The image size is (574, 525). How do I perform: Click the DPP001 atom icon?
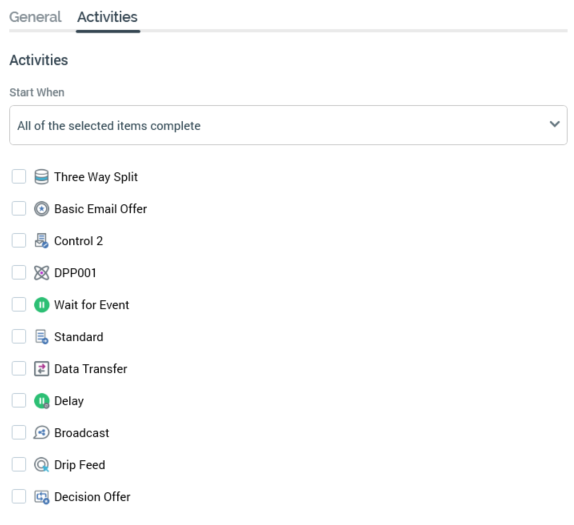point(41,273)
